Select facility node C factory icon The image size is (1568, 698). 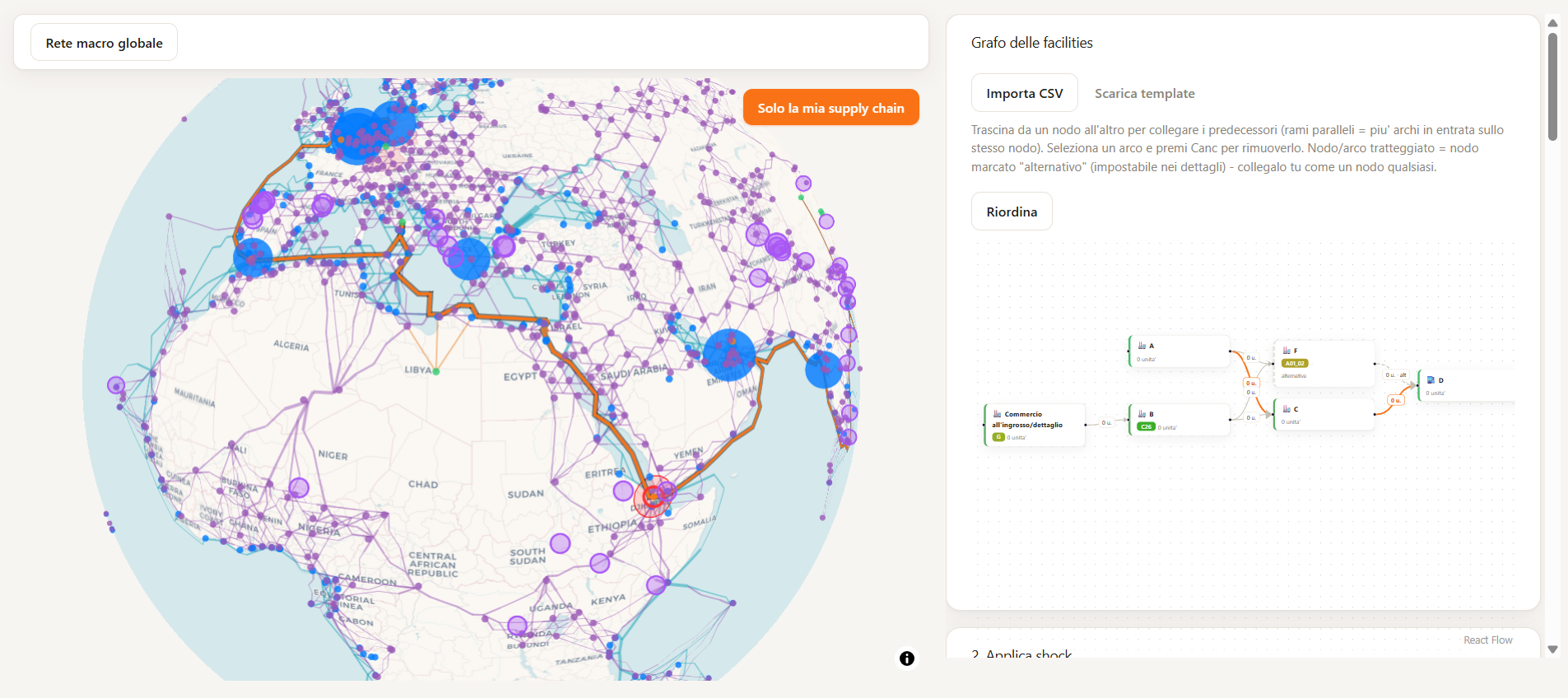(x=1287, y=409)
